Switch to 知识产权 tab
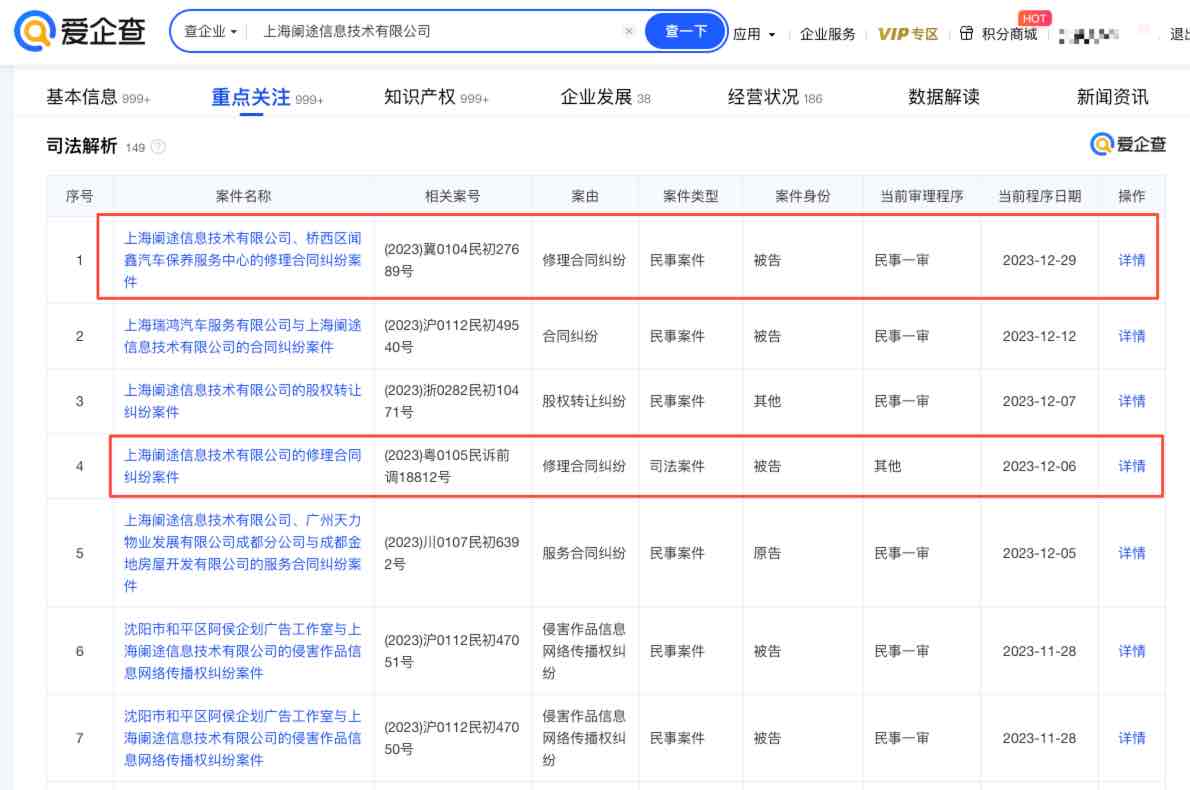The height and width of the screenshot is (790, 1190). [436, 97]
